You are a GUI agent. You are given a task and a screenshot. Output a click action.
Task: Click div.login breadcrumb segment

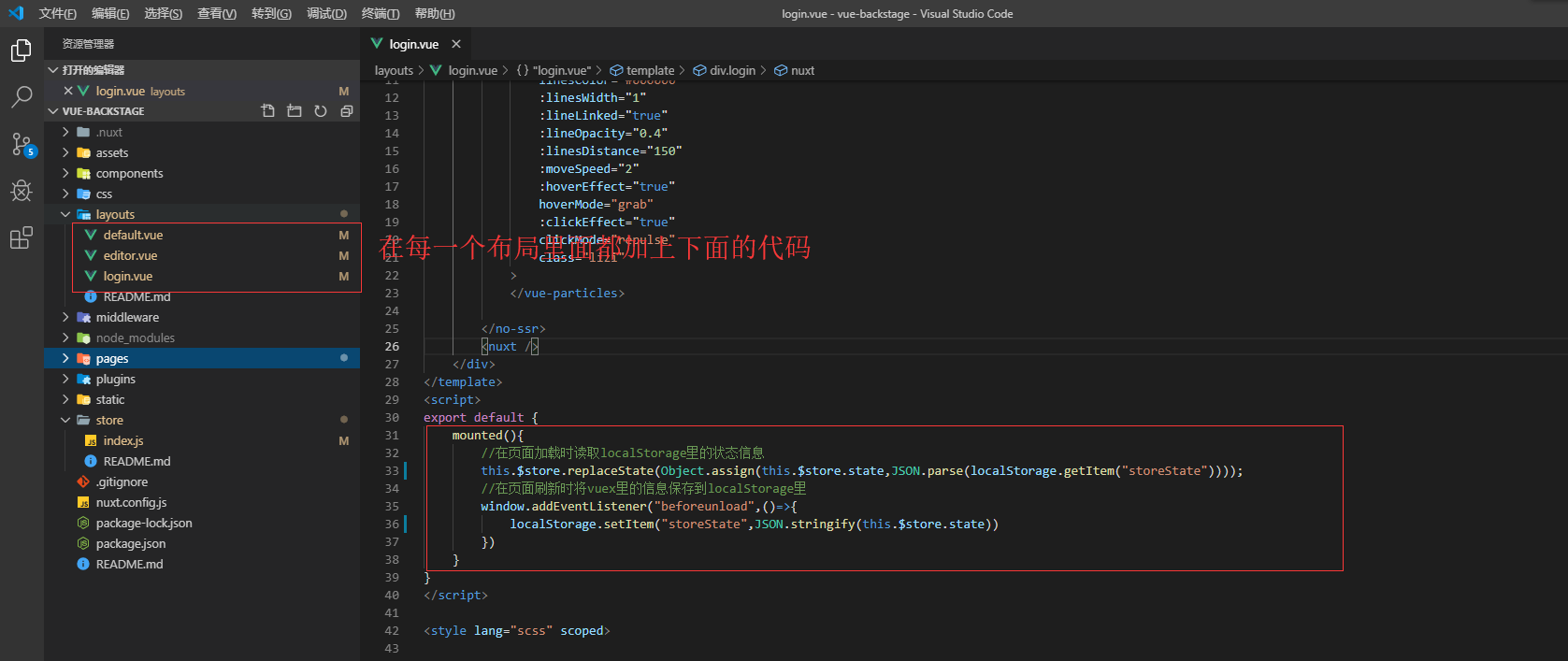[x=724, y=70]
